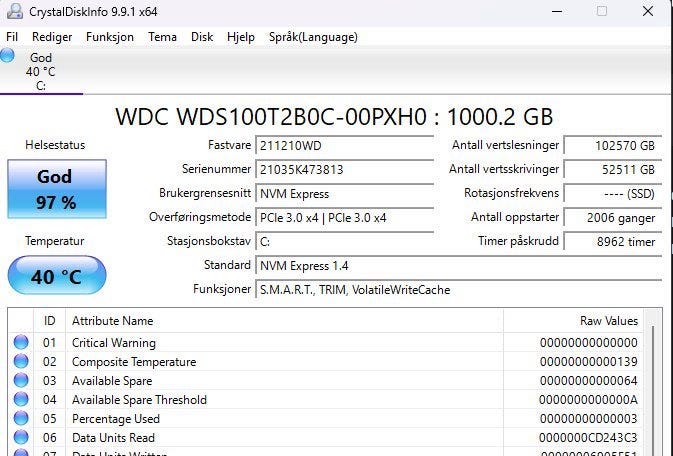The height and width of the screenshot is (456, 673).
Task: Select the God 40 °C C: disk tab
Action: coord(41,71)
